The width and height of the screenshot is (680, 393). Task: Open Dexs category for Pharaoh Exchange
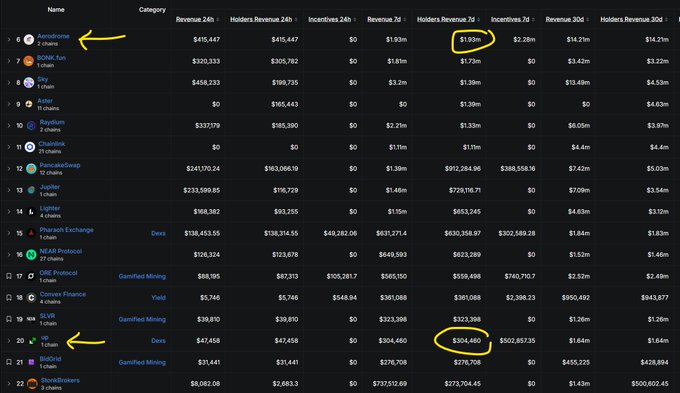click(x=158, y=233)
